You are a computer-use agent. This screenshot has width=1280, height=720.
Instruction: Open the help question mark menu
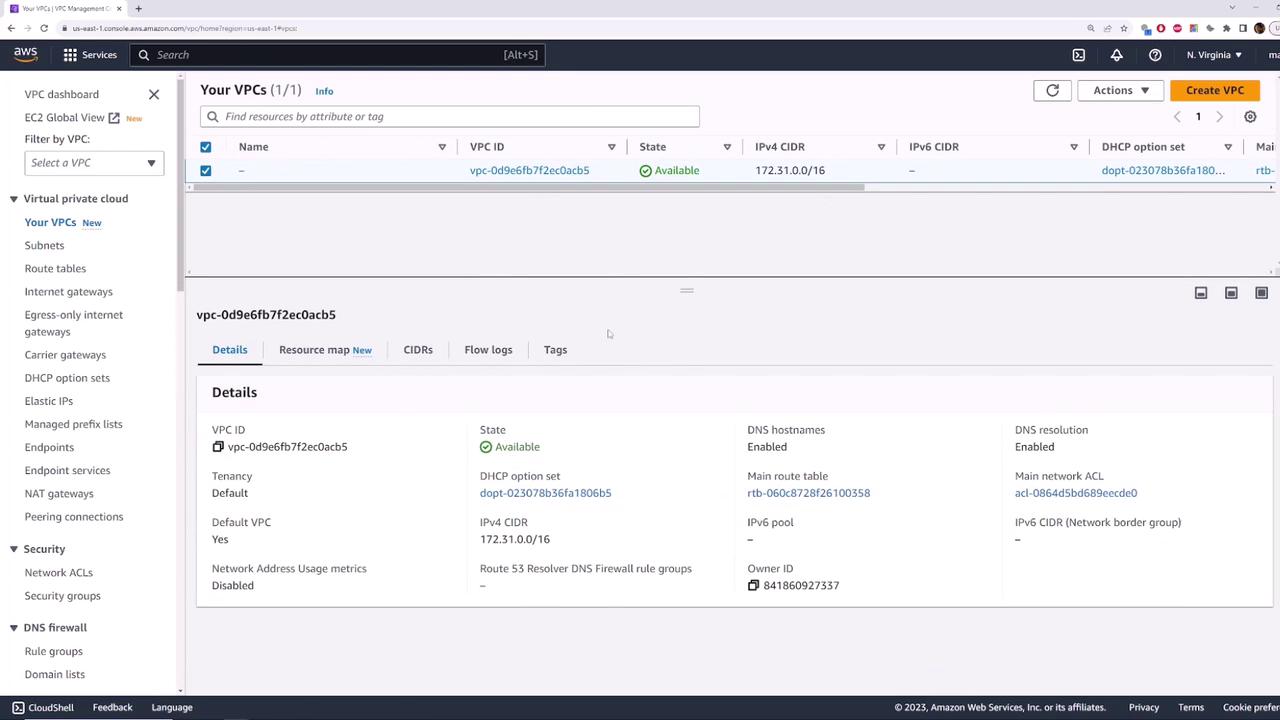click(1155, 55)
